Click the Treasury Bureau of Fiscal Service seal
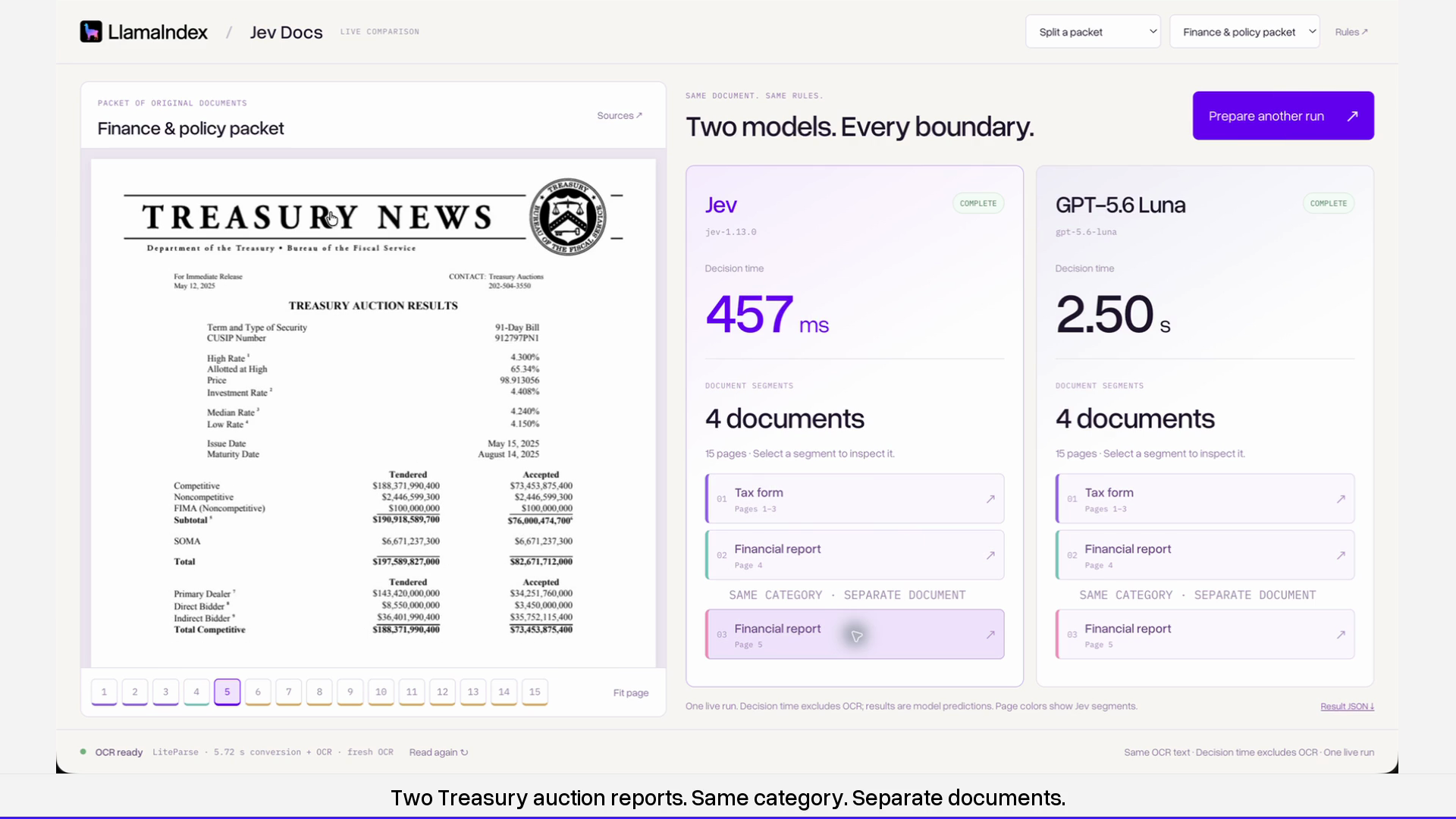Viewport: 1456px width, 819px height. click(x=568, y=217)
